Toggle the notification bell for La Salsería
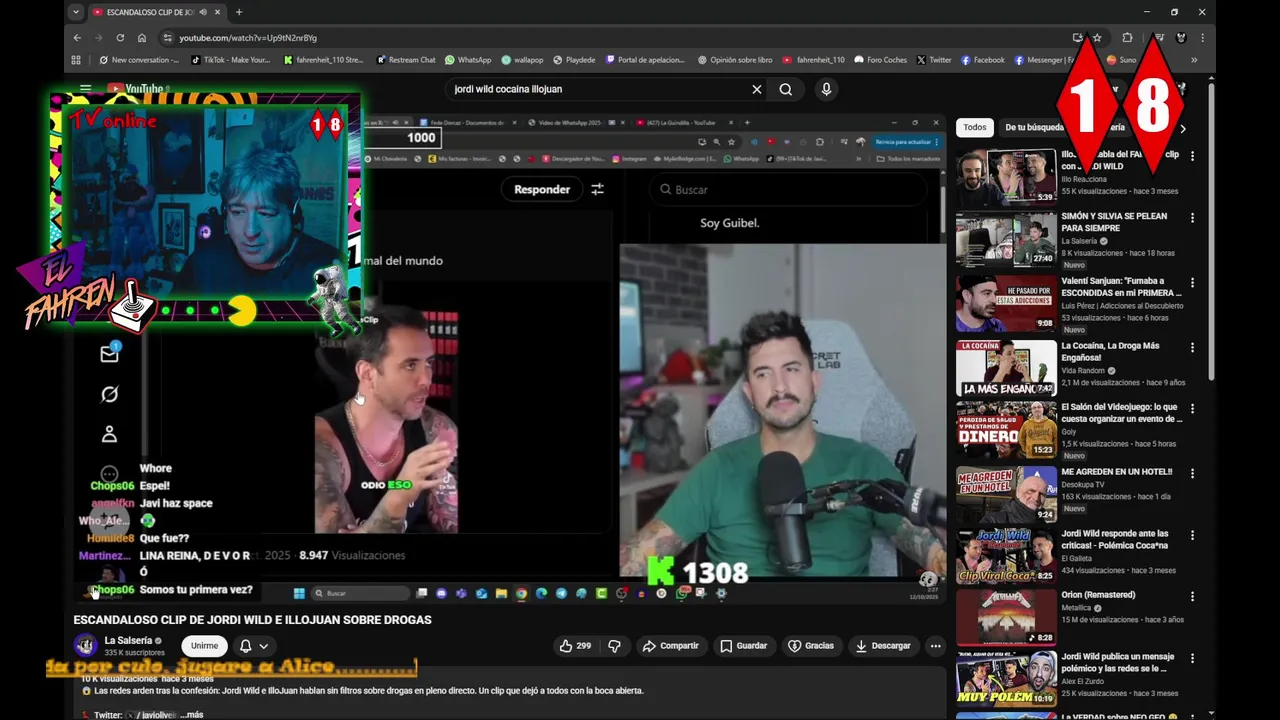Viewport: 1280px width, 720px height. (x=245, y=646)
